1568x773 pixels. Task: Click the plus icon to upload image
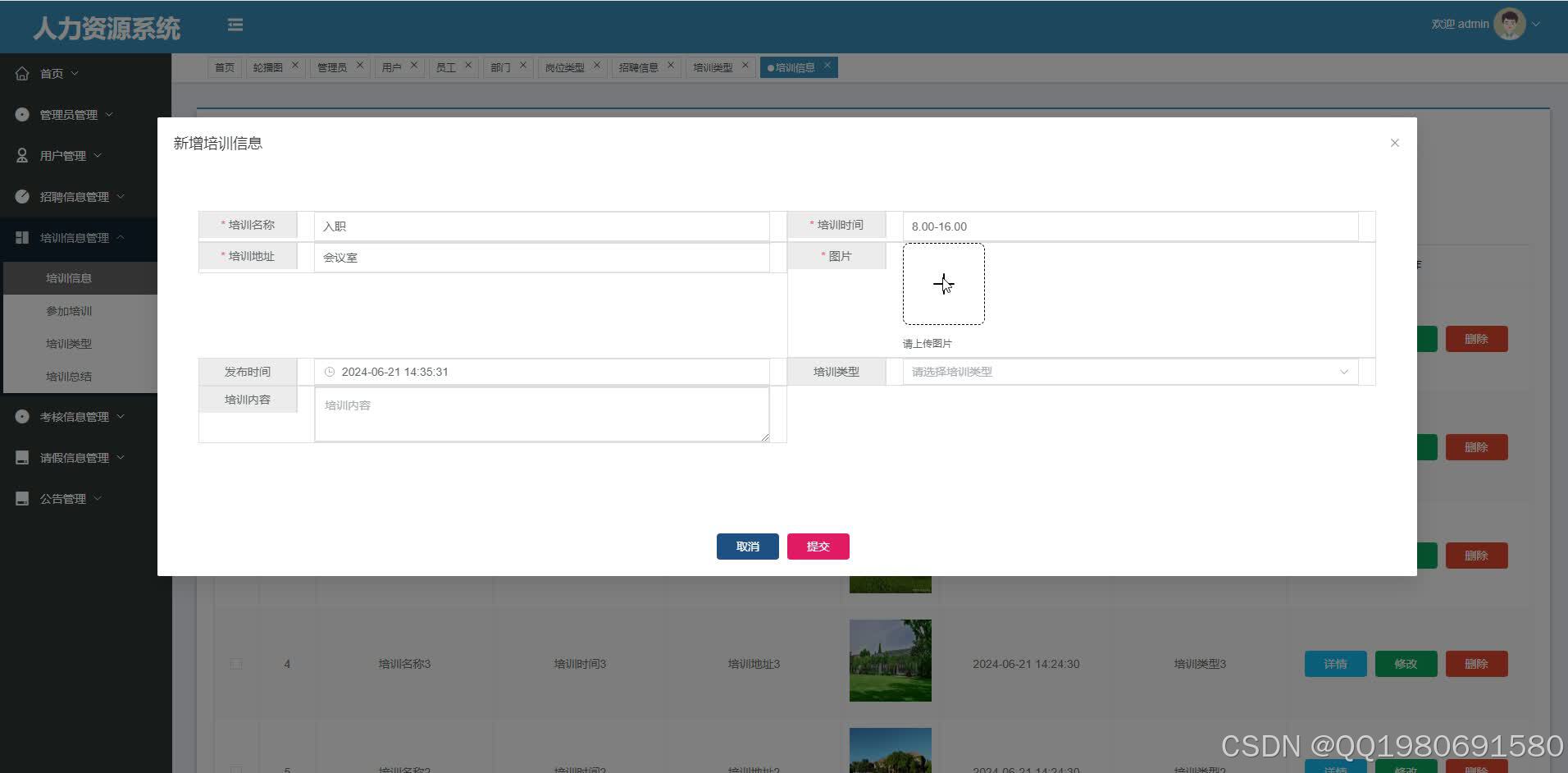pos(943,284)
